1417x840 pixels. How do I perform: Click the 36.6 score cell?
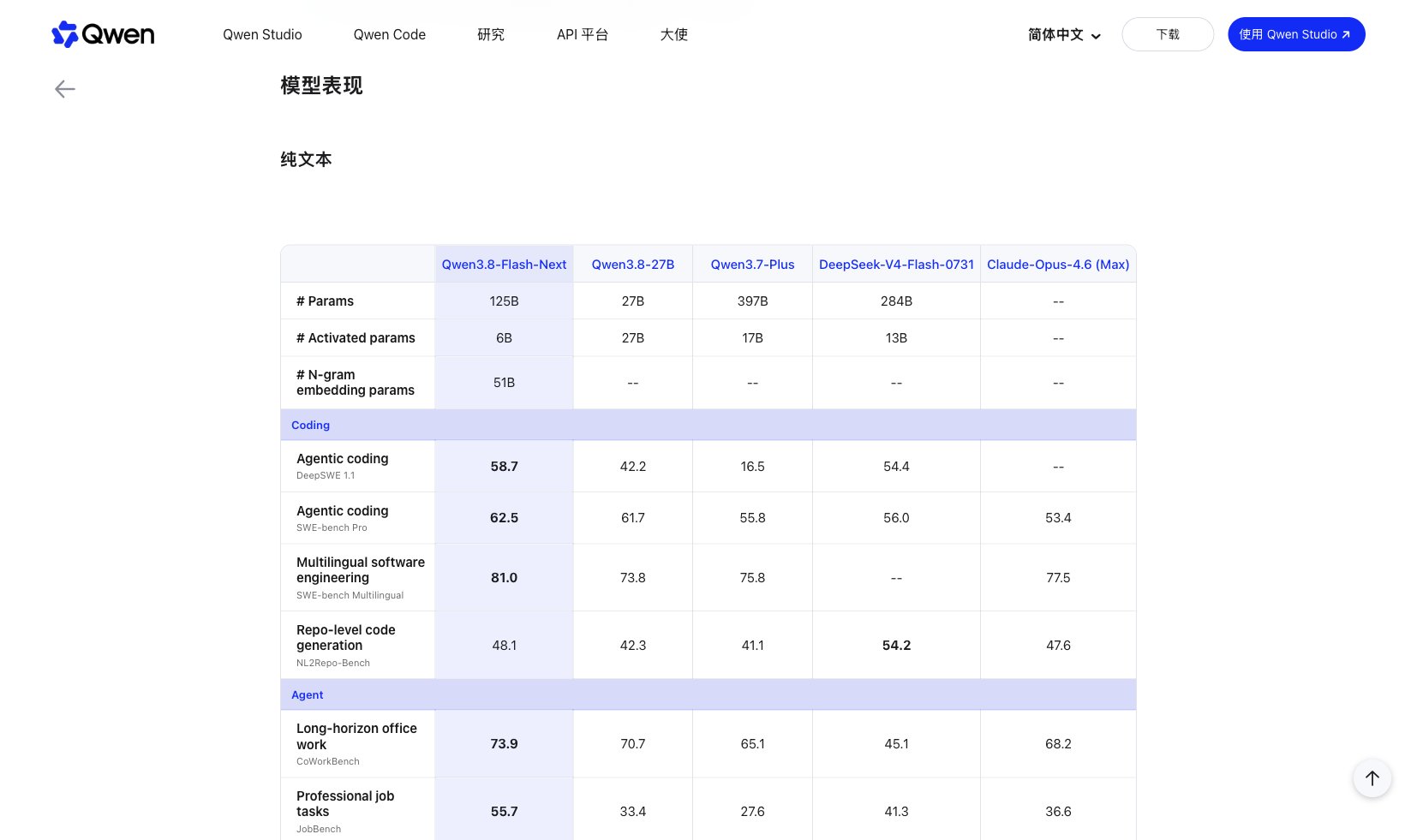[x=1058, y=812]
